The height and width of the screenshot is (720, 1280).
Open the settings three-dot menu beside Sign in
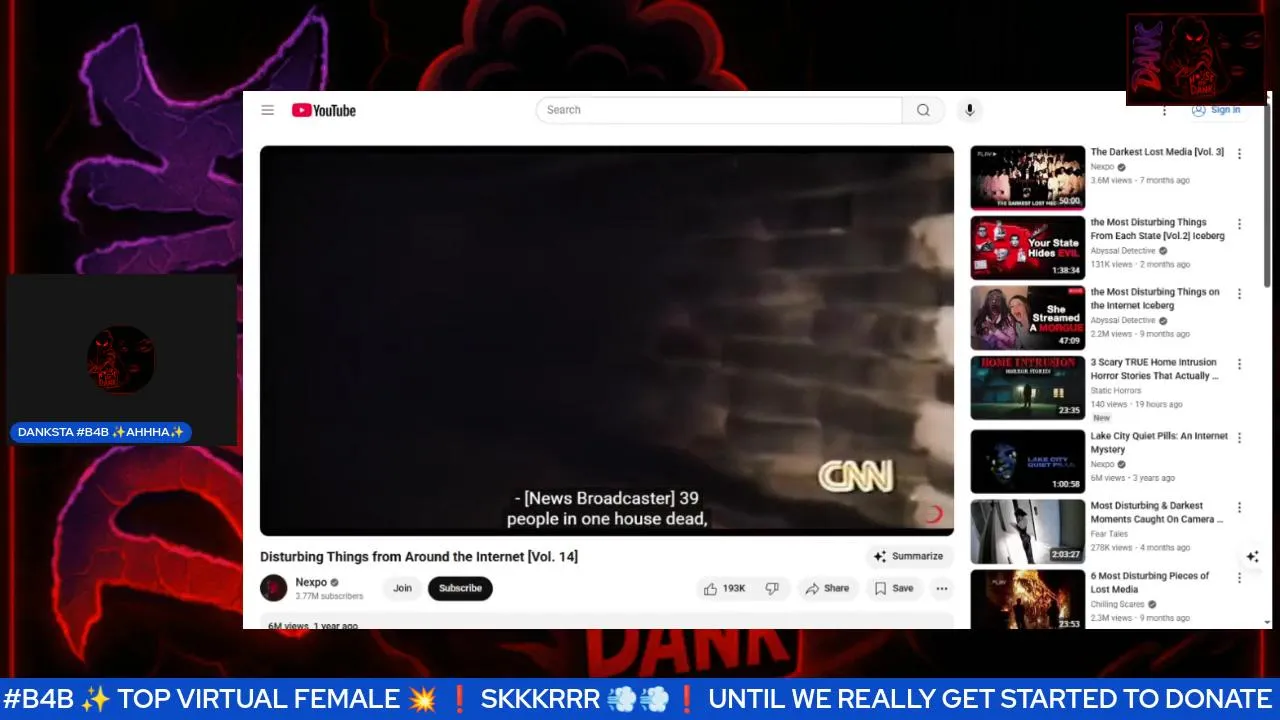1164,110
